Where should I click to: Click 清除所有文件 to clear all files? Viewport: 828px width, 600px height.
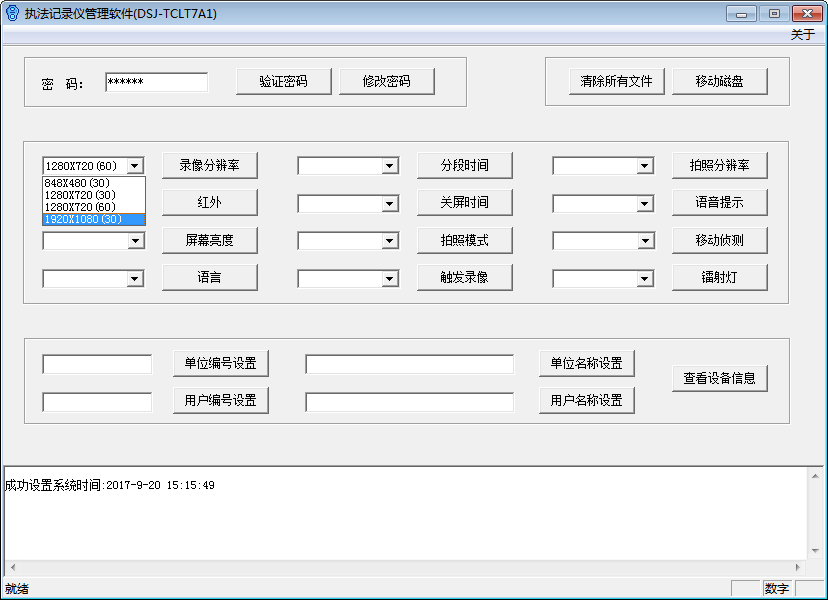(x=616, y=82)
